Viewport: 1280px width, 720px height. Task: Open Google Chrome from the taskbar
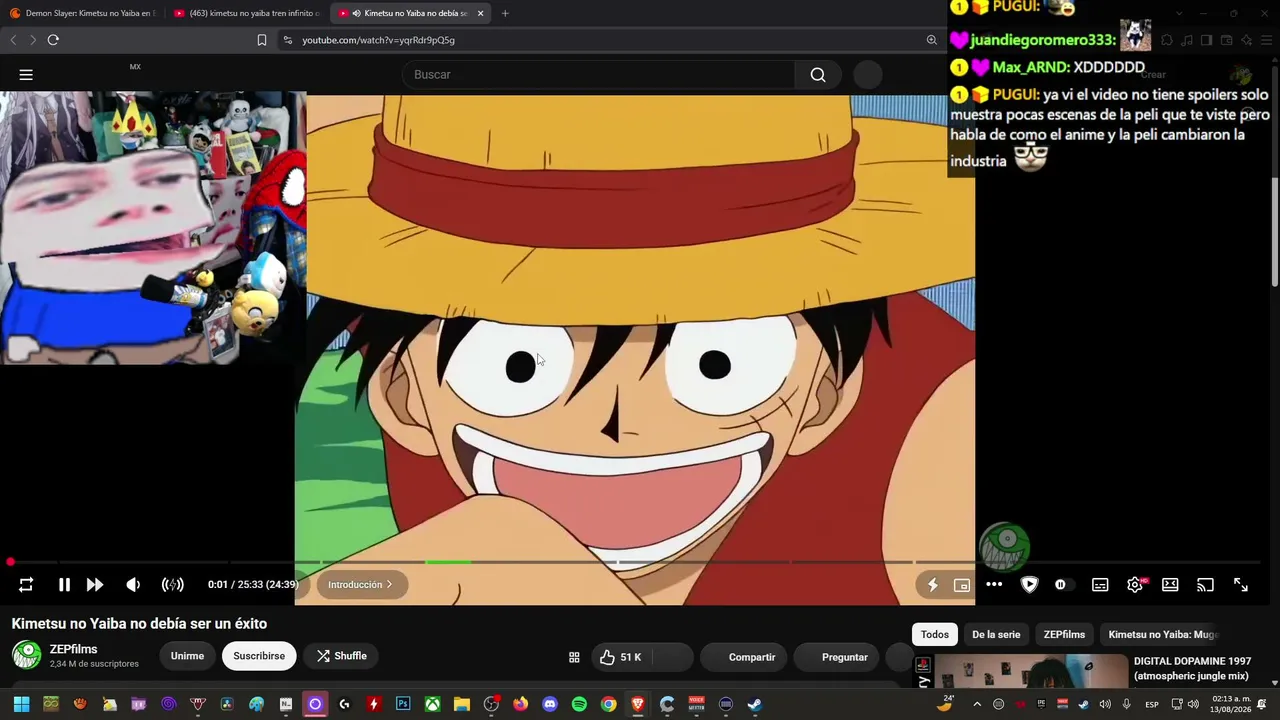click(x=608, y=704)
